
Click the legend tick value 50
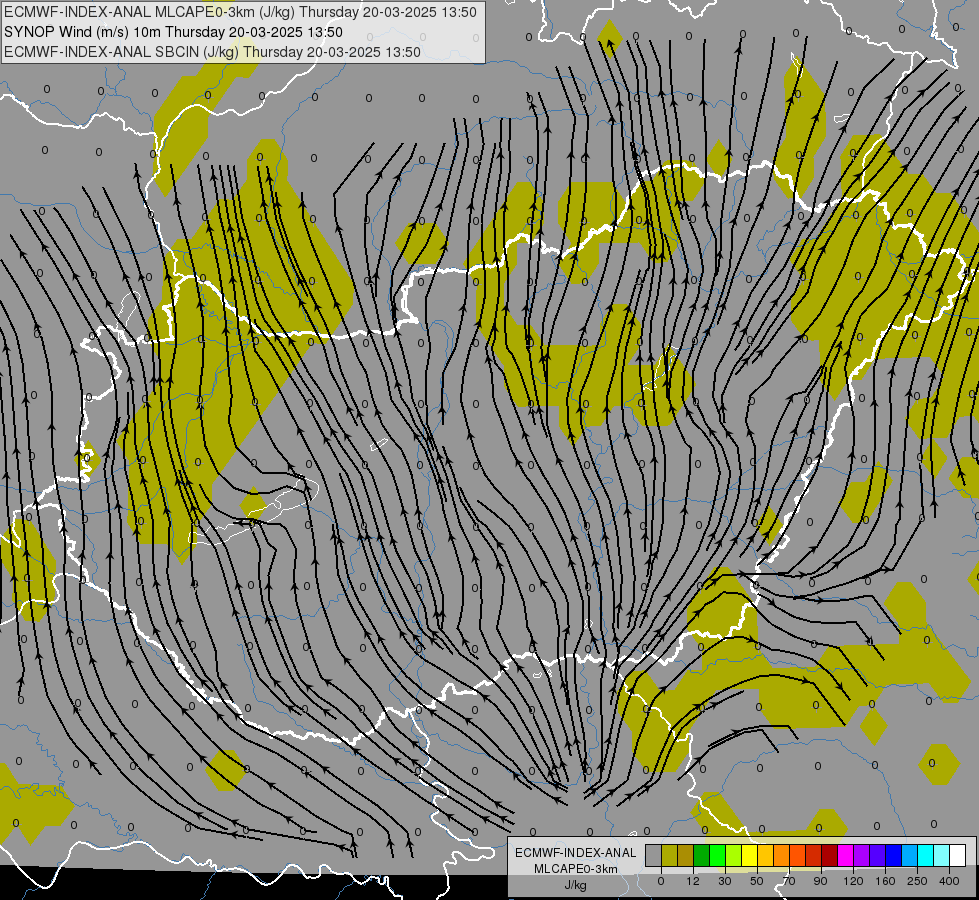(x=757, y=881)
